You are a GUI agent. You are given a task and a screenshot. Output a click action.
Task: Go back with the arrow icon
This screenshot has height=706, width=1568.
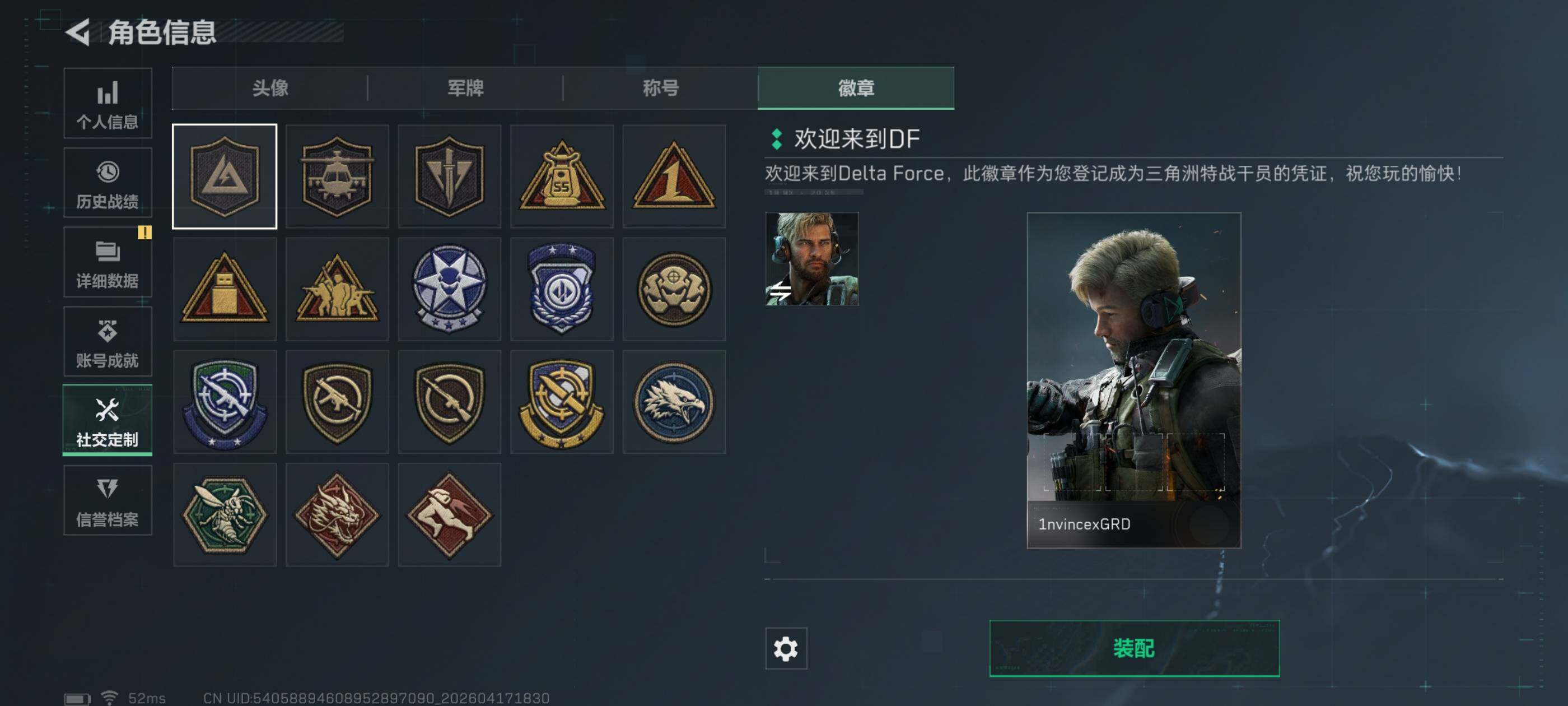point(78,32)
